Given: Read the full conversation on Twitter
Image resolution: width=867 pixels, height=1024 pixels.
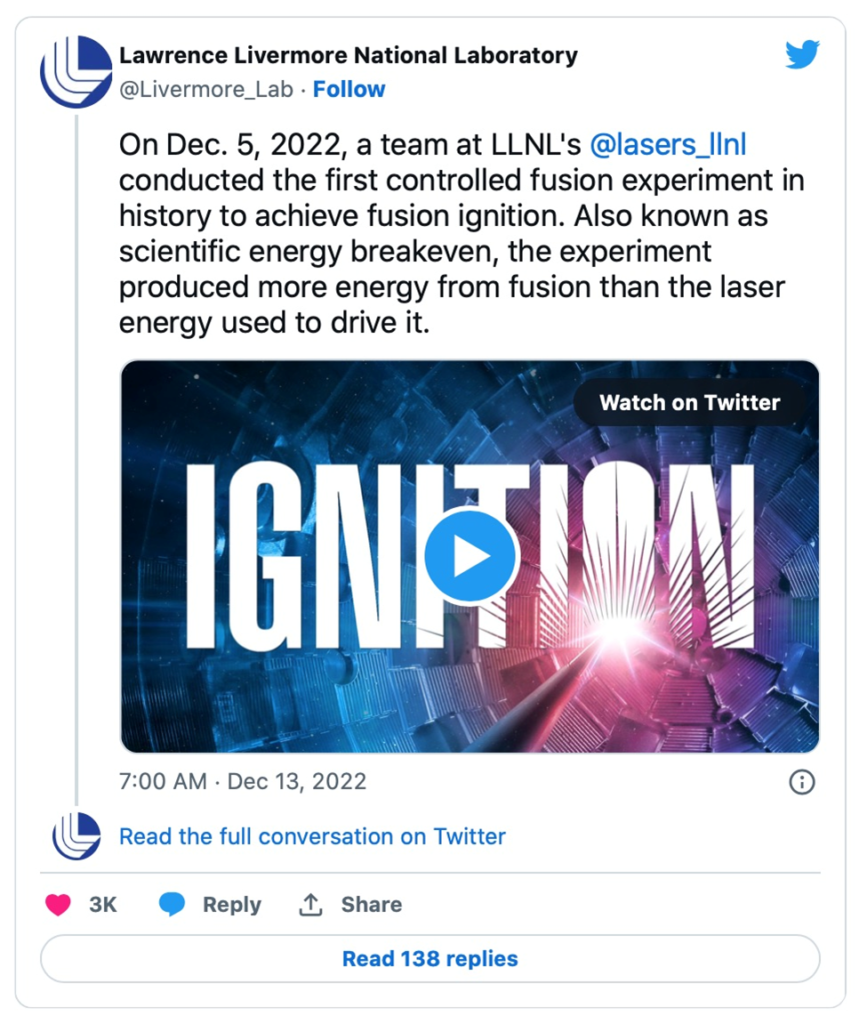Looking at the screenshot, I should tap(312, 836).
